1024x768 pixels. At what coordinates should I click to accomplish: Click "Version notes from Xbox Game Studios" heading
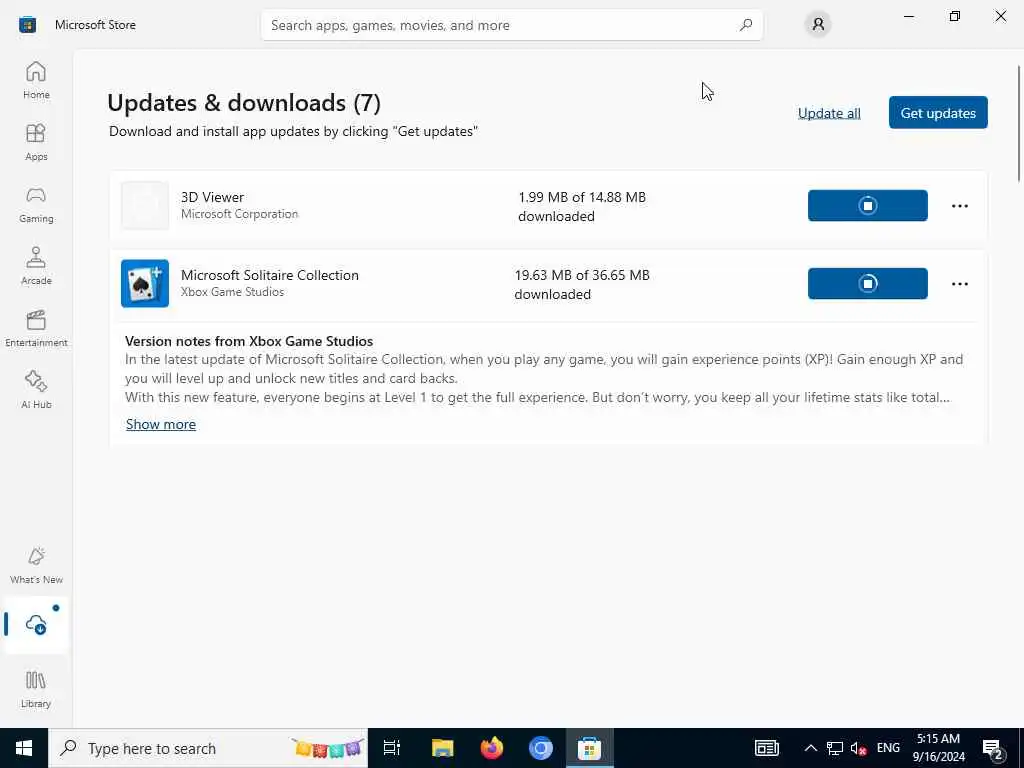(x=249, y=341)
